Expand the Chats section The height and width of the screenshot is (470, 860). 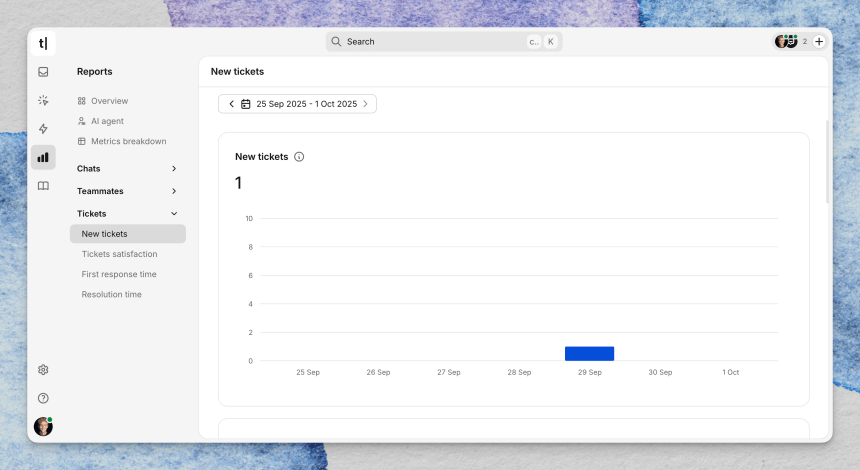coord(128,168)
